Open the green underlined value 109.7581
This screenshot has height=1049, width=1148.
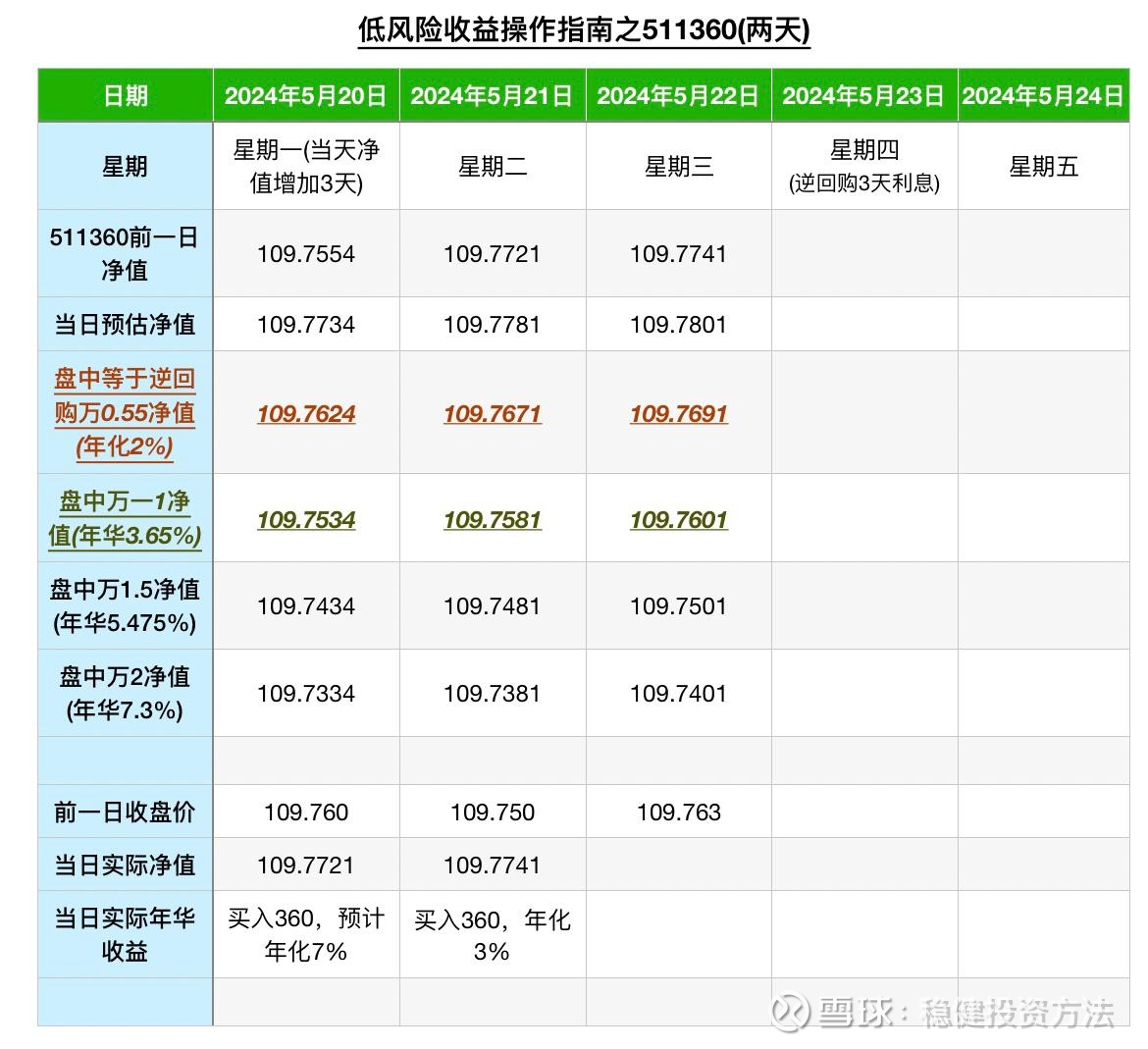point(492,519)
